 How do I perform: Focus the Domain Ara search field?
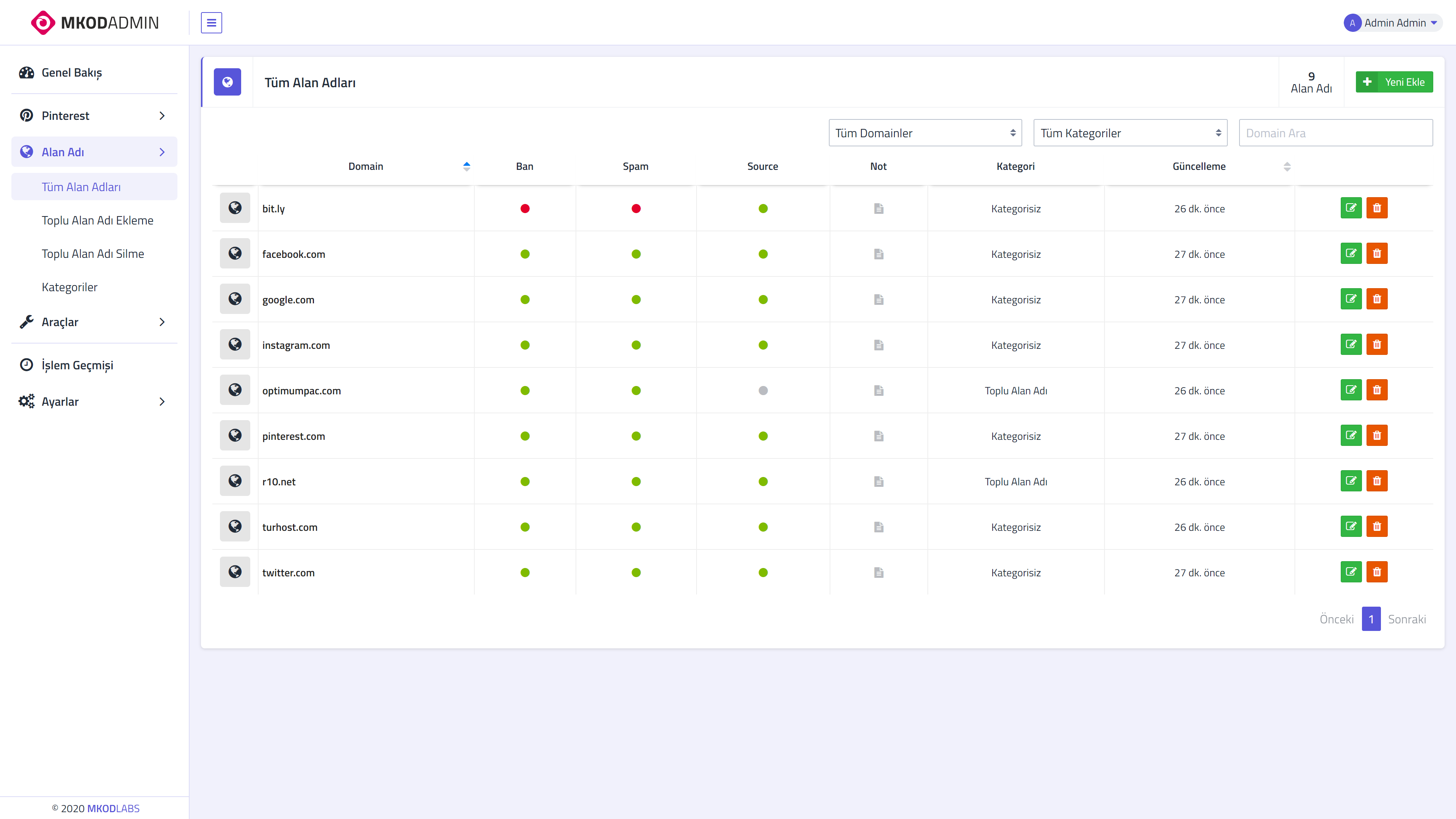[1335, 133]
